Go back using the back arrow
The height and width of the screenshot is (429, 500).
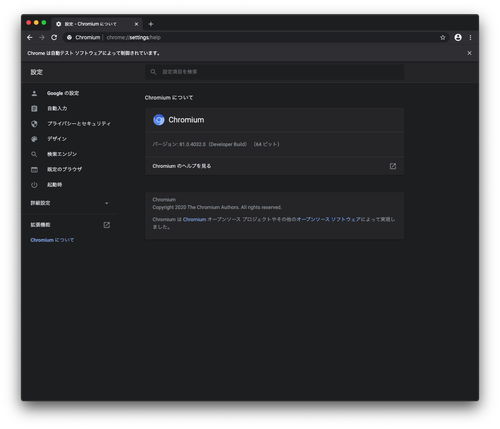pyautogui.click(x=30, y=38)
